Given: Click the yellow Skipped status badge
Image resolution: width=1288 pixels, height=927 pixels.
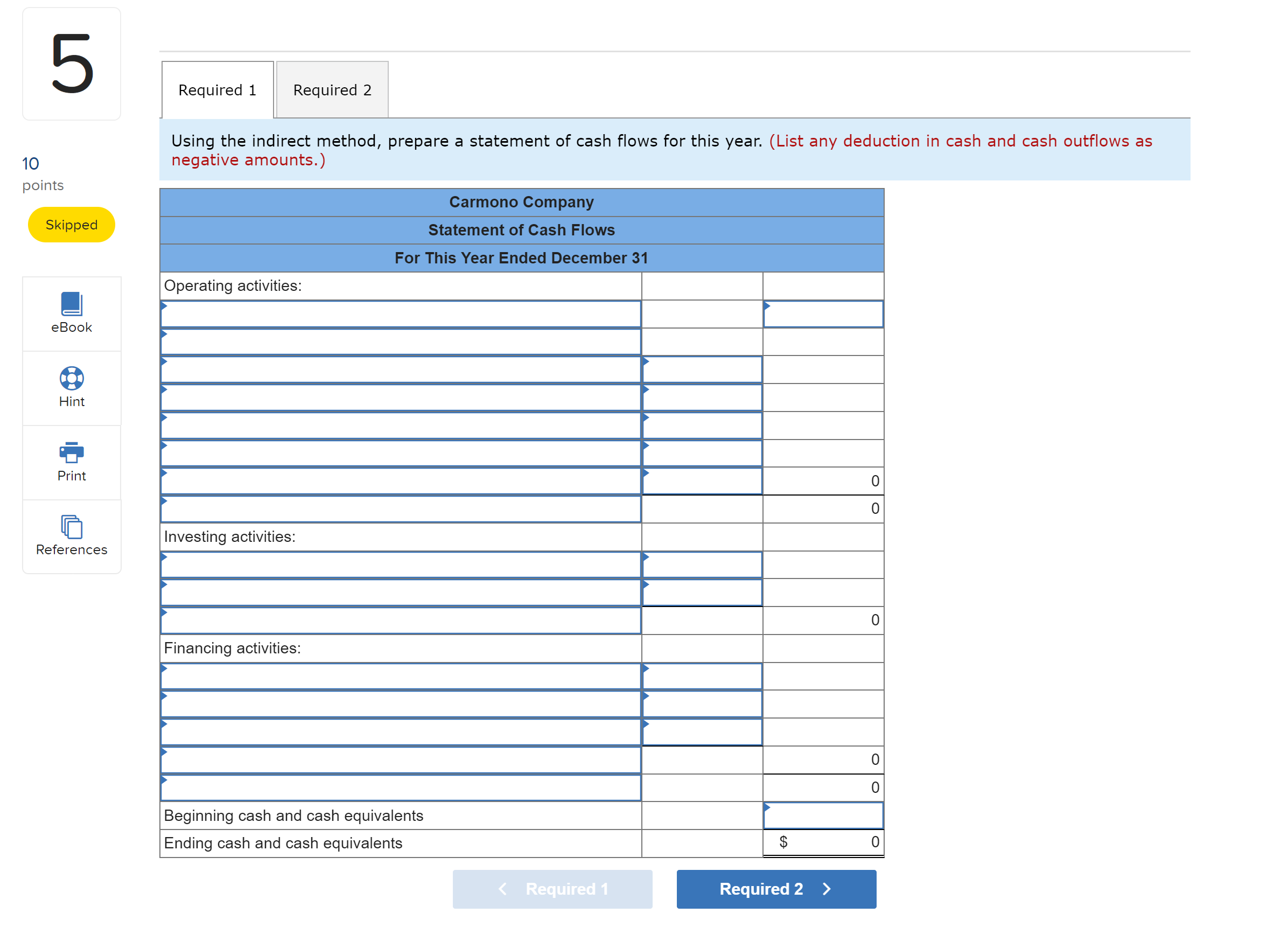Looking at the screenshot, I should pyautogui.click(x=72, y=225).
